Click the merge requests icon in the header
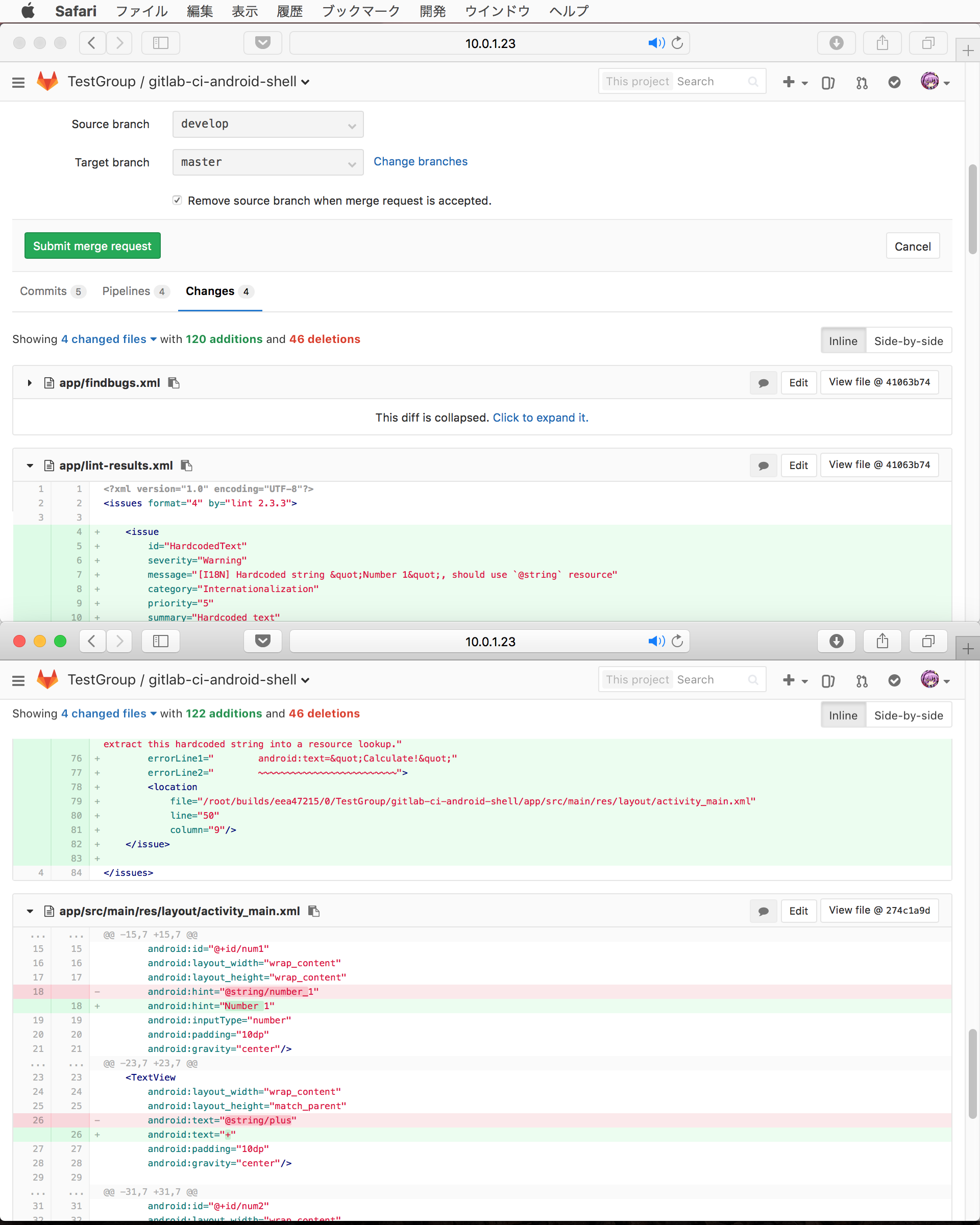 [x=861, y=82]
